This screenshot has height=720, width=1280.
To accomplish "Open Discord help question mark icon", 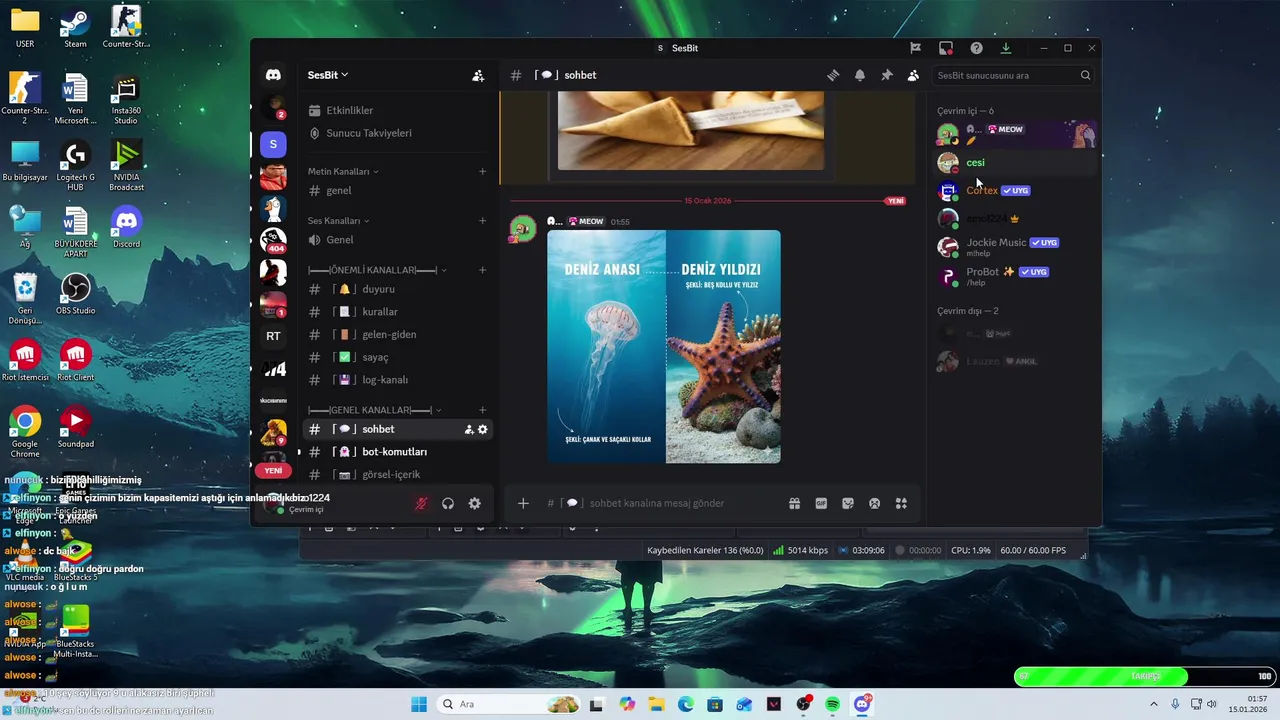I will 976,48.
